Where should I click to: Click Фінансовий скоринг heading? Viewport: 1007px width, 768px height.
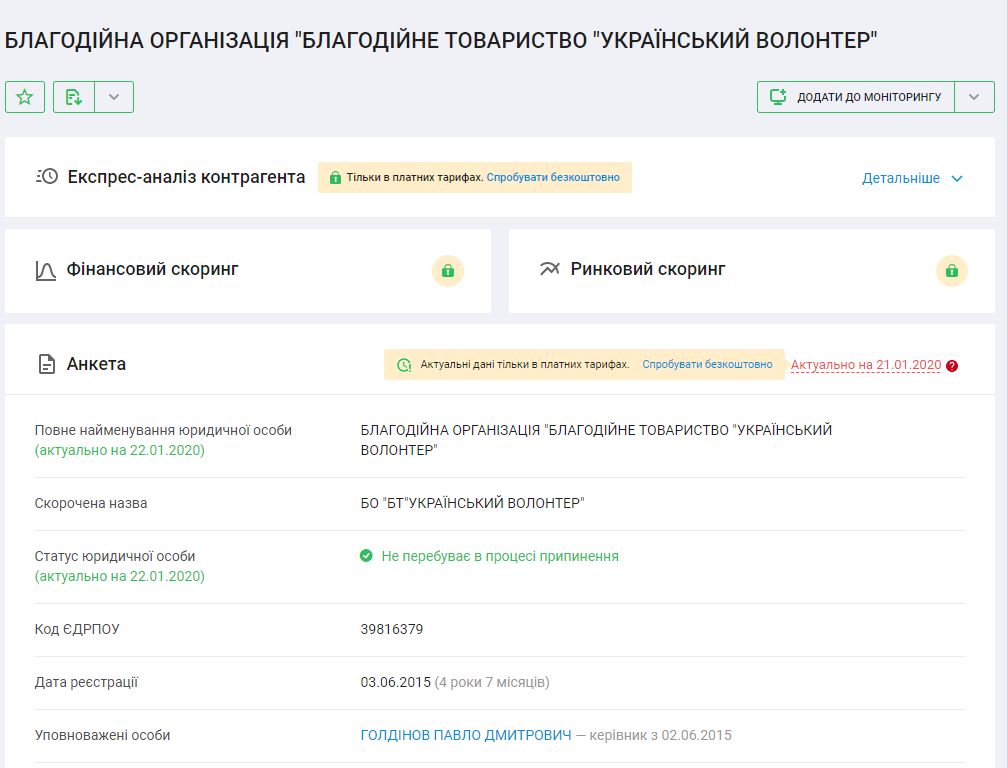tap(152, 269)
